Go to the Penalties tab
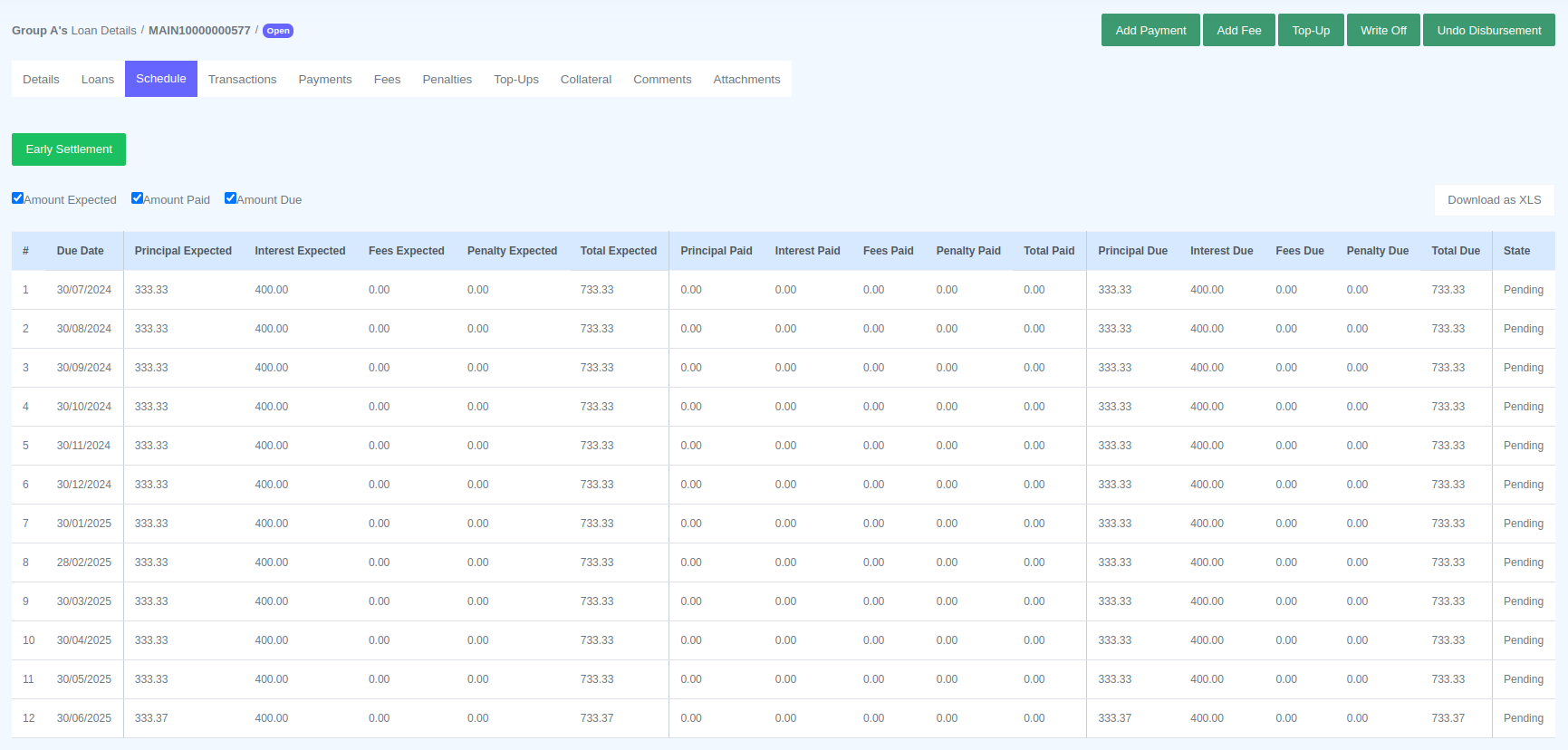 click(x=447, y=80)
